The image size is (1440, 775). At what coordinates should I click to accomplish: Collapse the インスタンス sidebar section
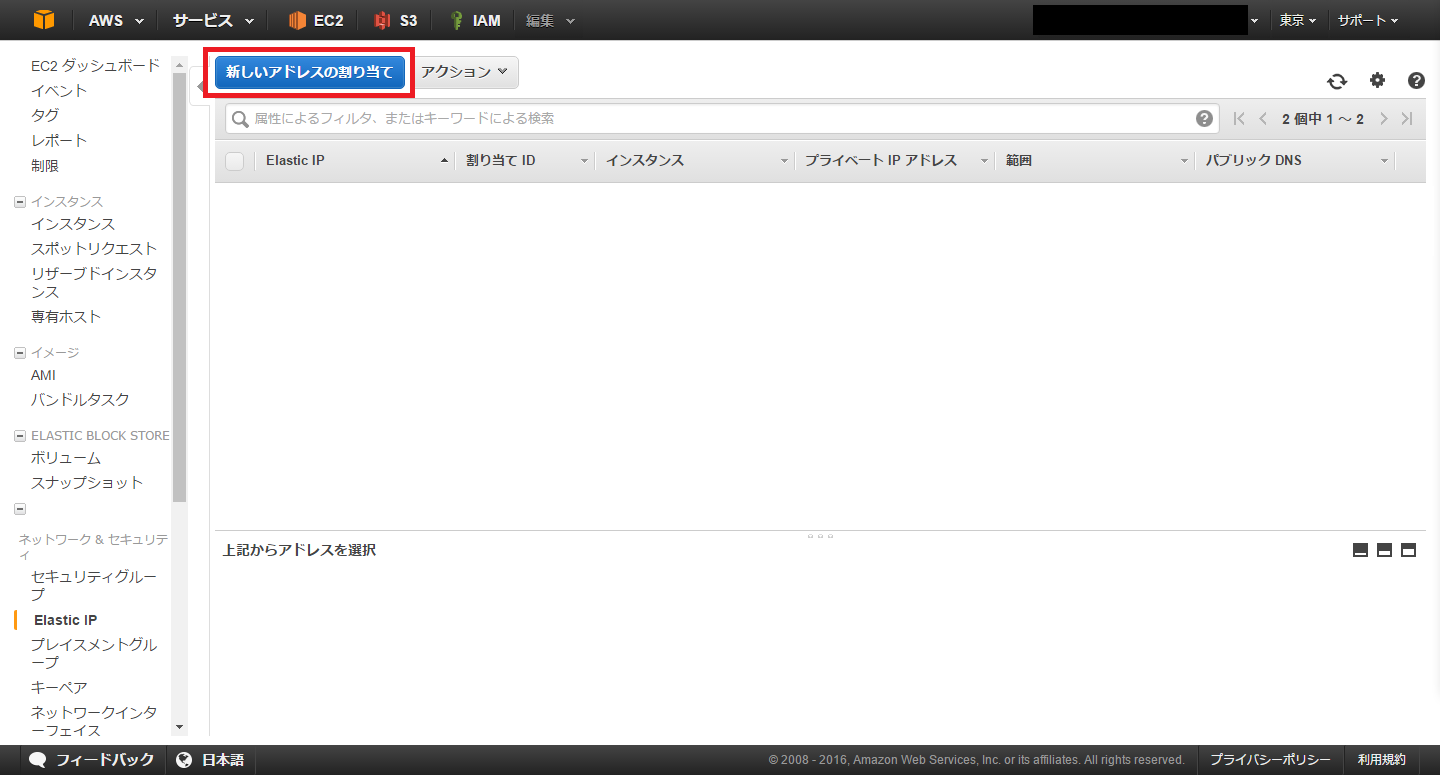pyautogui.click(x=20, y=202)
